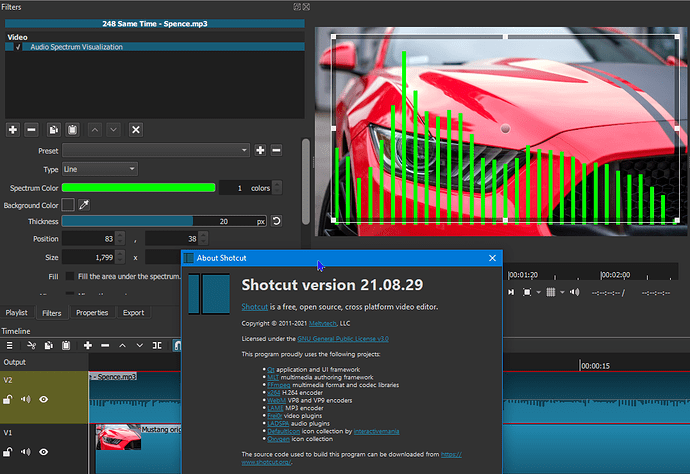The height and width of the screenshot is (474, 690).
Task: Click the Background Color swatch
Action: click(x=68, y=205)
